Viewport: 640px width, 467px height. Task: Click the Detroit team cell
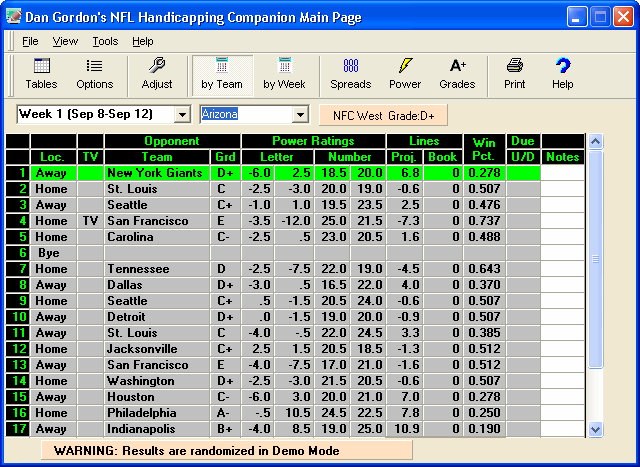click(x=157, y=317)
